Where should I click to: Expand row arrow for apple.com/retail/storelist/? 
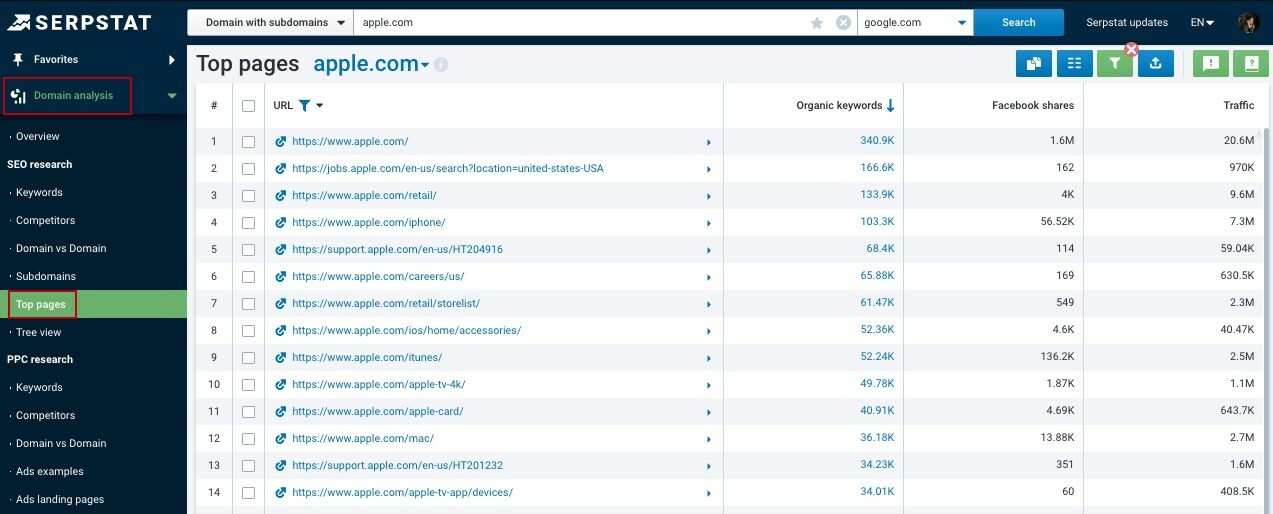[709, 304]
